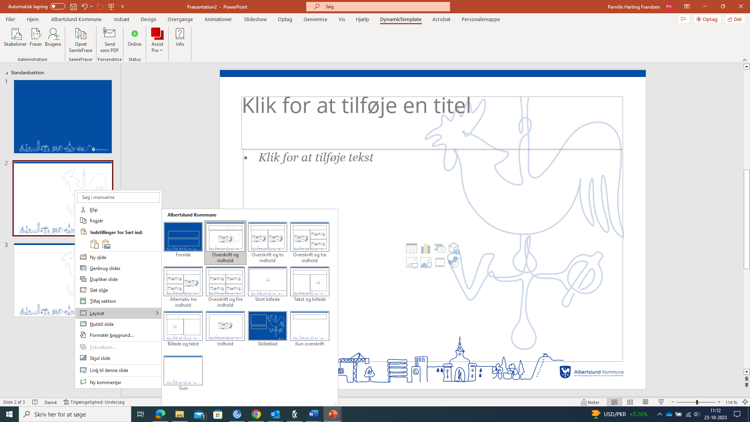Click the Del share button
The height and width of the screenshot is (422, 750).
[x=735, y=19]
